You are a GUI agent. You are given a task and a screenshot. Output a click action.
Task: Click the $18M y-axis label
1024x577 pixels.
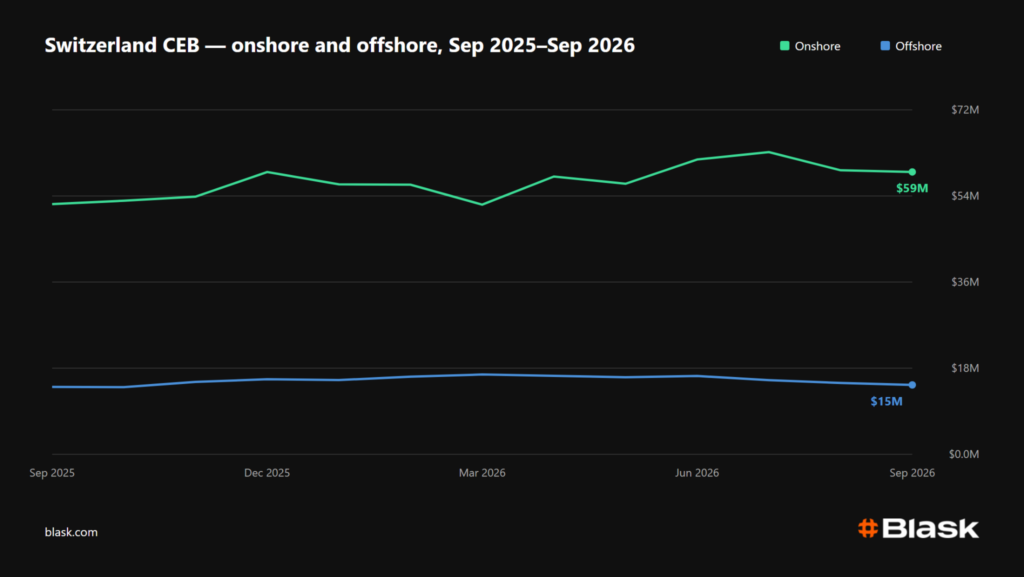(x=965, y=368)
